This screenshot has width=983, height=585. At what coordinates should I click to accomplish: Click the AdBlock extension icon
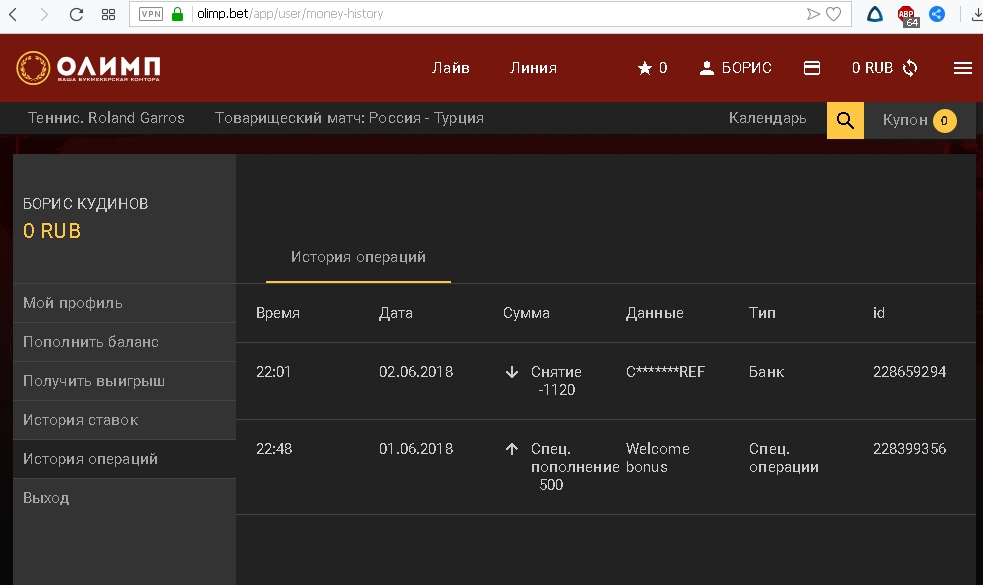[x=907, y=15]
